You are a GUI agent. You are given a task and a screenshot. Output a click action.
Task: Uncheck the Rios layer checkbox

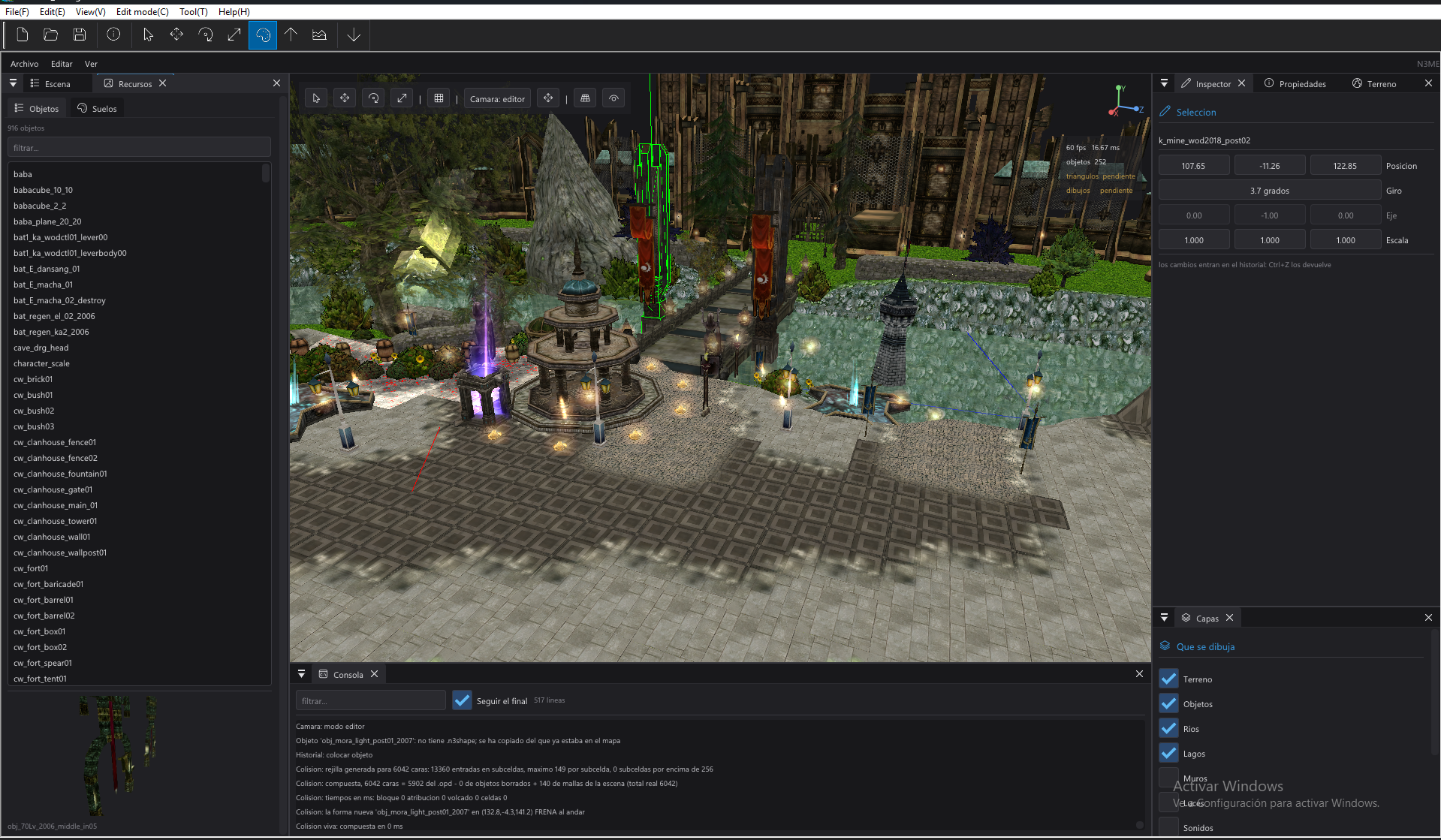coord(1168,728)
